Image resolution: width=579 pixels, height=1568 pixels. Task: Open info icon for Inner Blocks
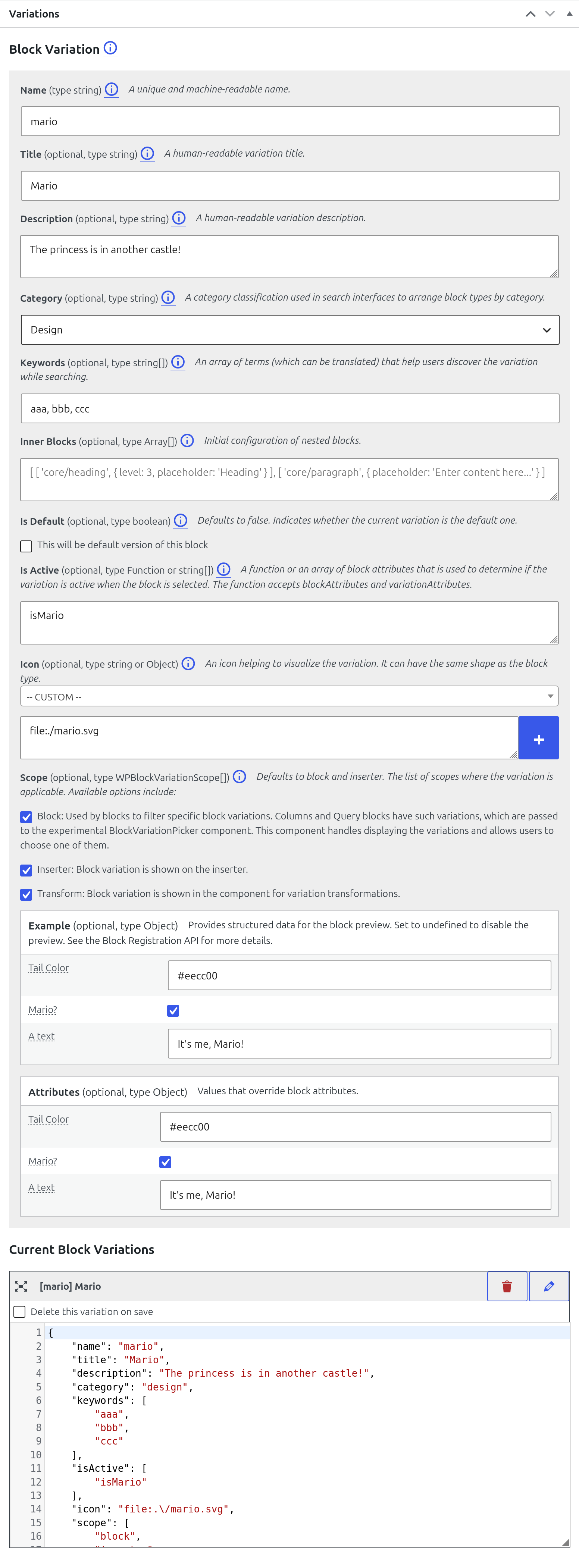tap(188, 441)
